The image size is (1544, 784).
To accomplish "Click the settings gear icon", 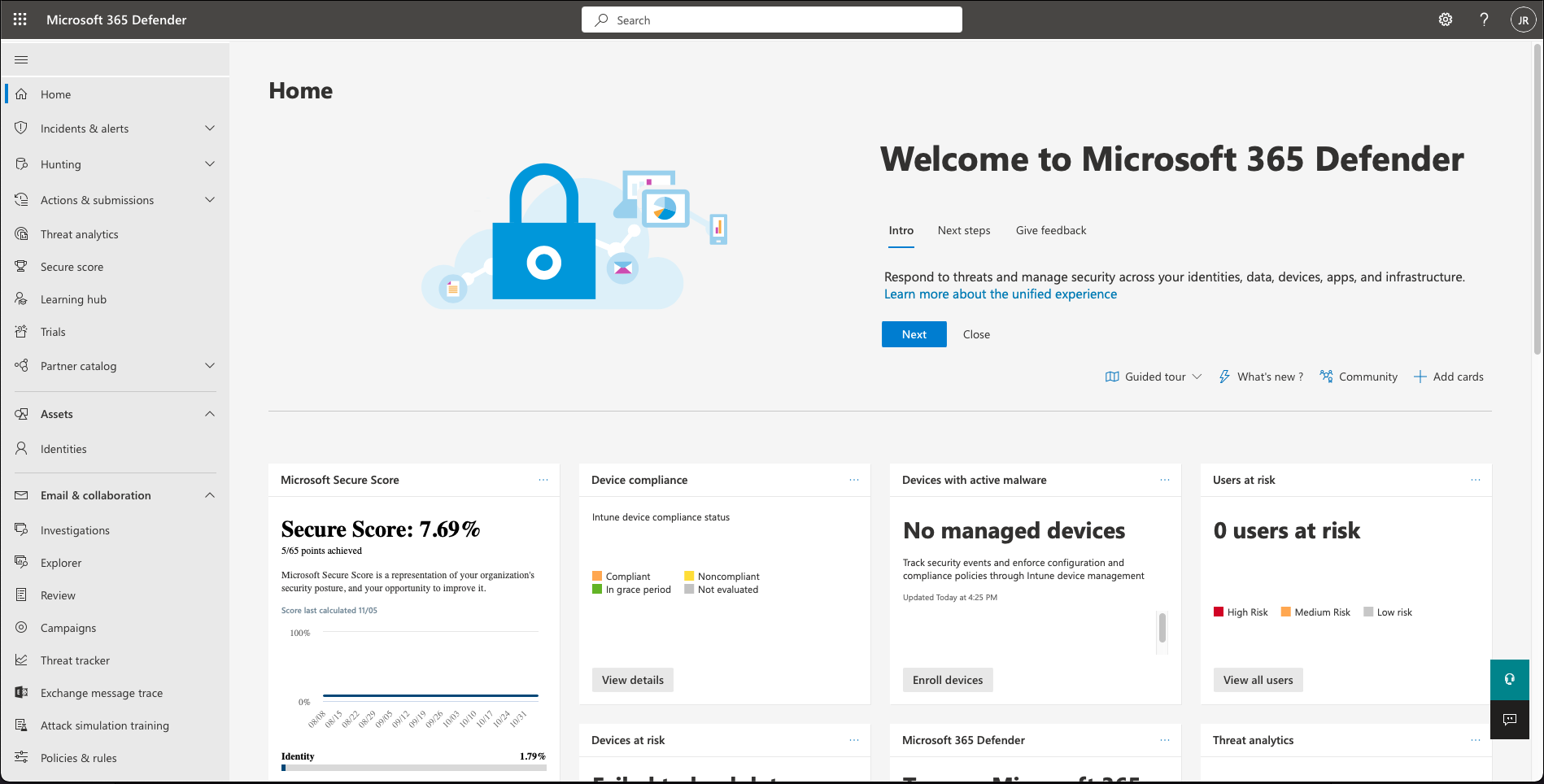I will (x=1446, y=20).
